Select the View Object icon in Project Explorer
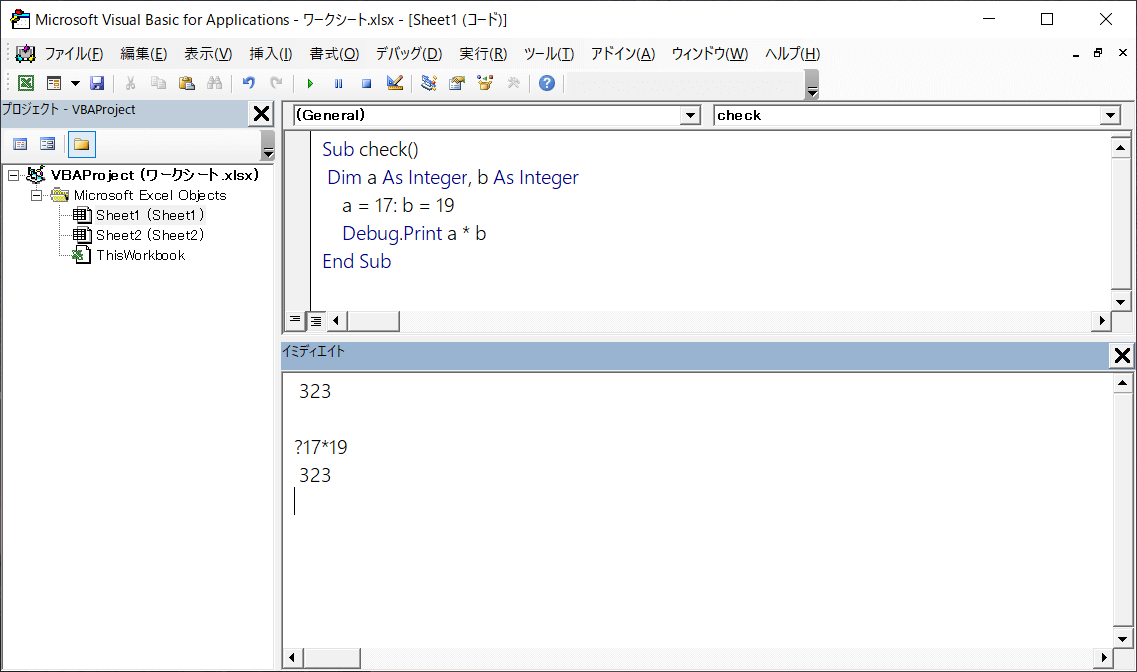 (x=47, y=144)
